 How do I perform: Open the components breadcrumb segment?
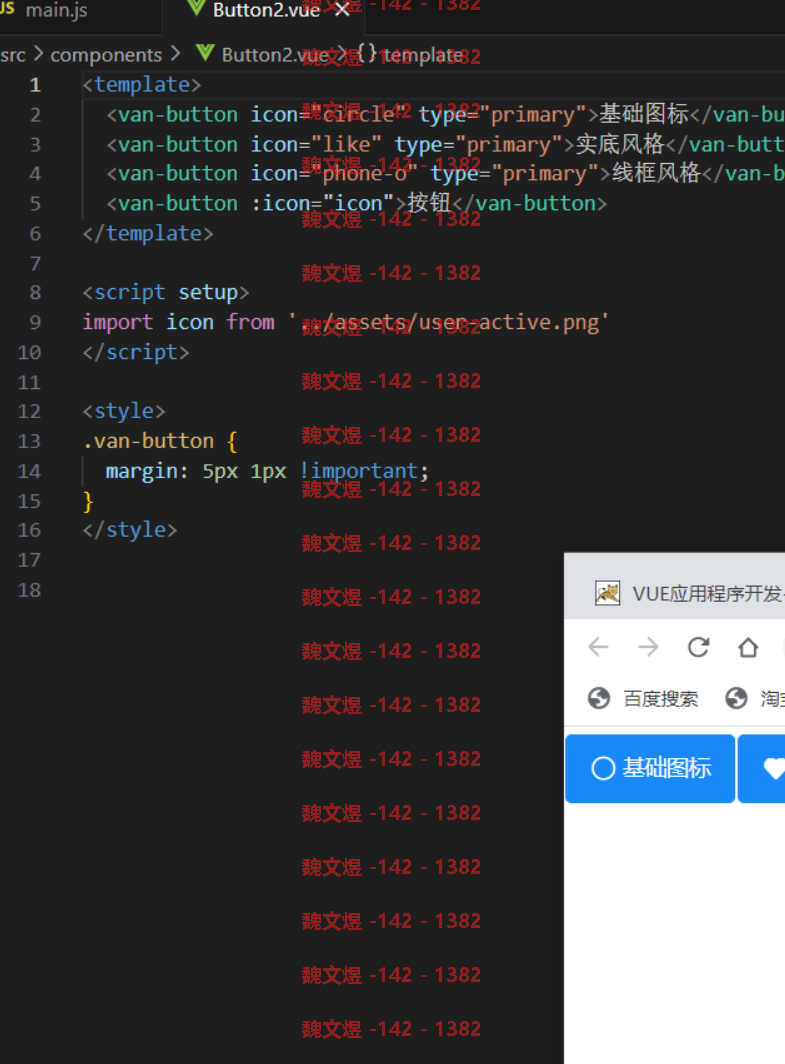[x=107, y=55]
